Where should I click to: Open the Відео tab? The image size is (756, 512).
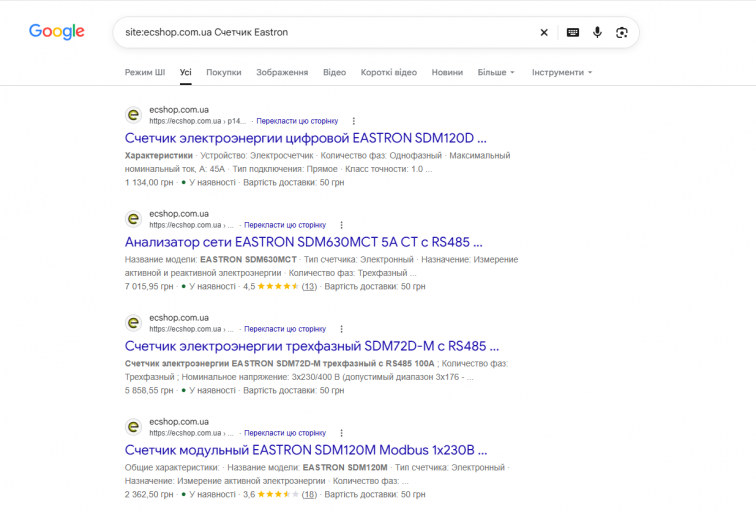pos(334,72)
